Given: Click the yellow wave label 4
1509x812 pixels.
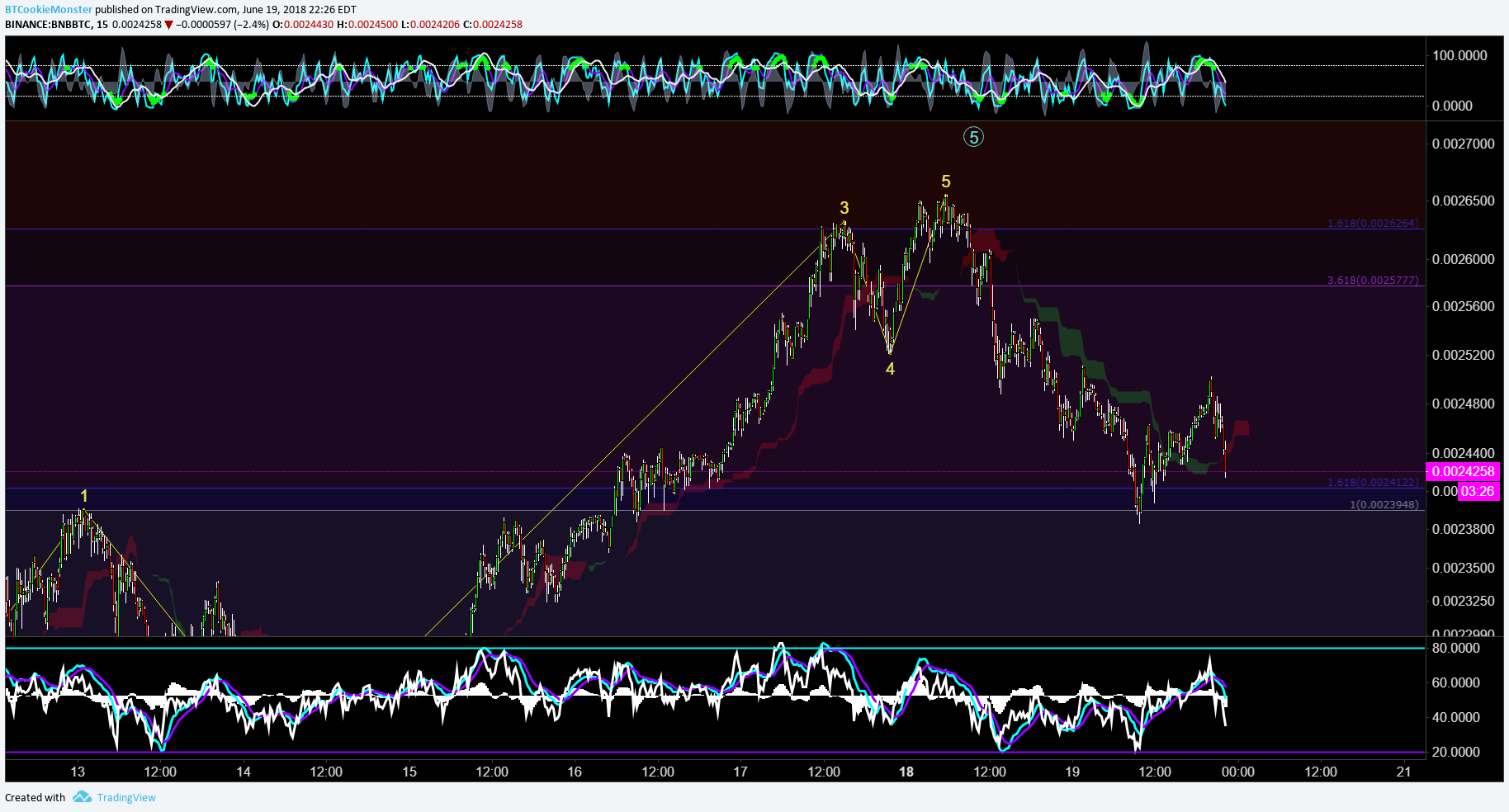Looking at the screenshot, I should coord(890,369).
